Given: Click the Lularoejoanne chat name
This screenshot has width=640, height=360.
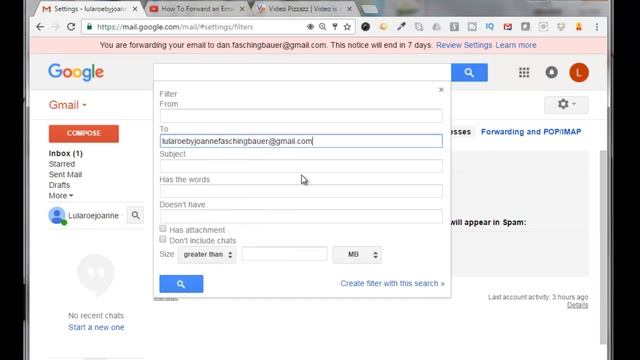Looking at the screenshot, I should 93,216.
